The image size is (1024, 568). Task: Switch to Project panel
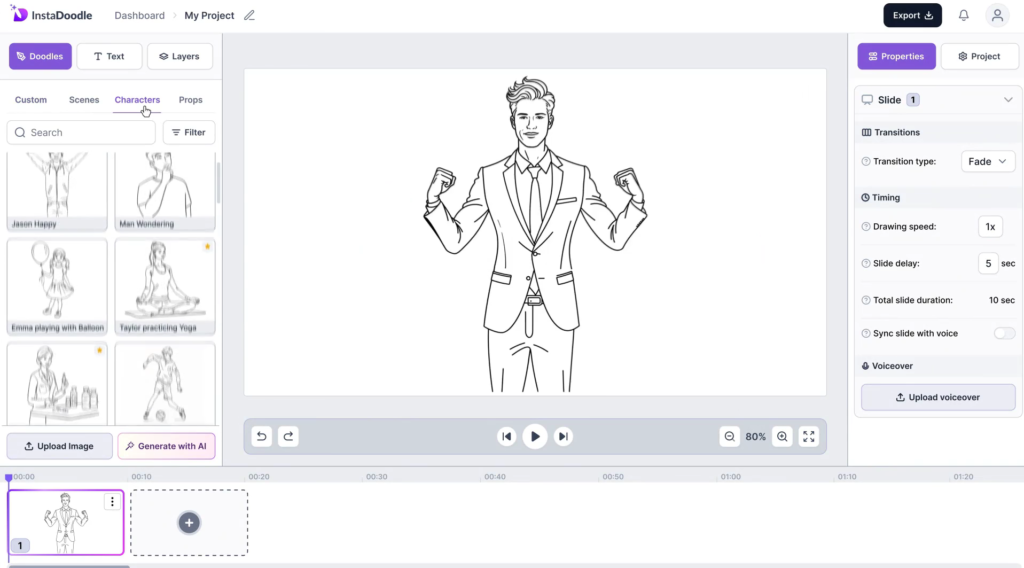(979, 56)
